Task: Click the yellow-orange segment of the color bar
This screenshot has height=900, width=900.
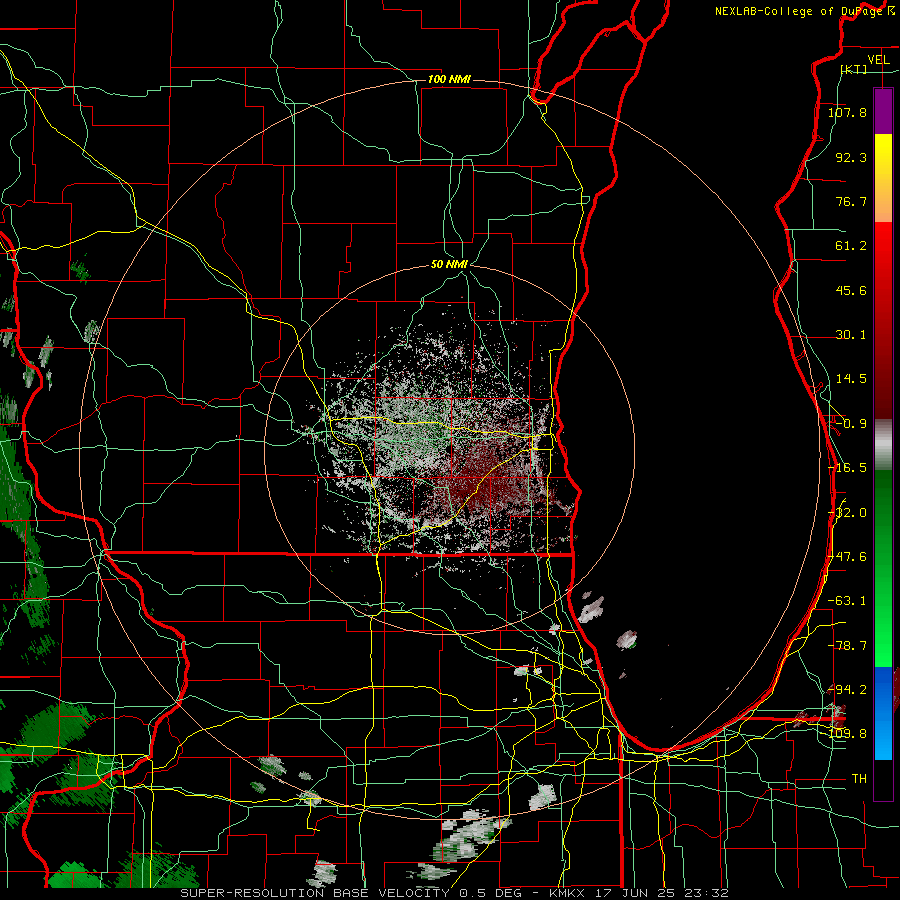Action: [883, 178]
